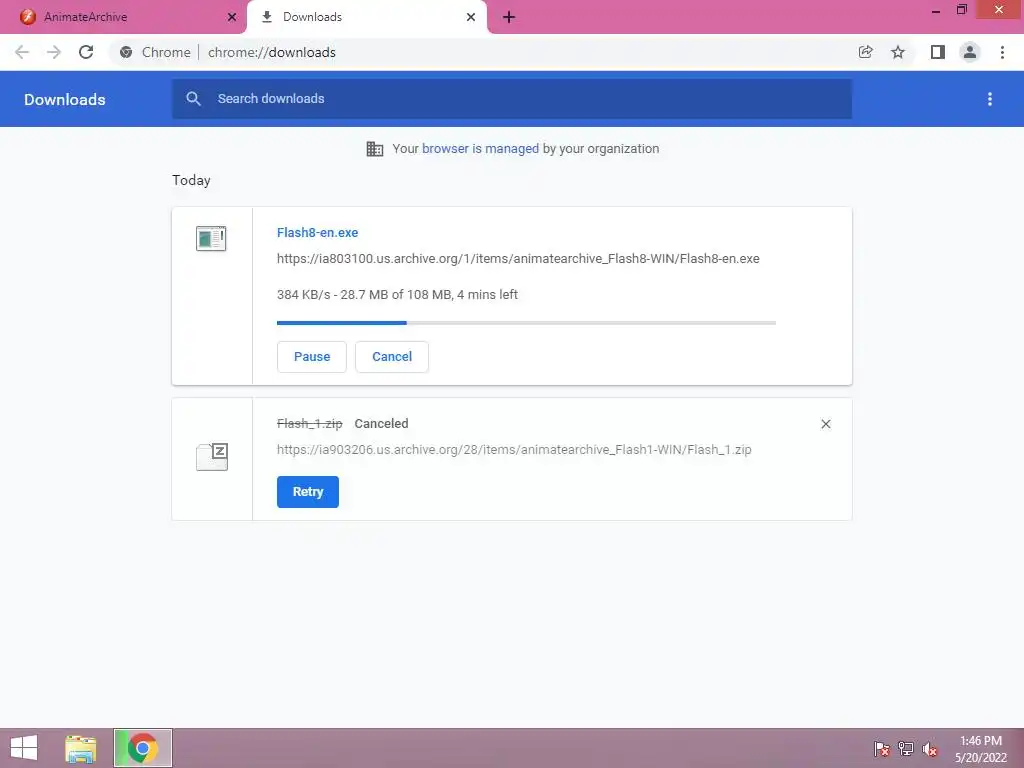Image resolution: width=1024 pixels, height=768 pixels.
Task: Click the Flash_1.zip source URL
Action: (514, 450)
